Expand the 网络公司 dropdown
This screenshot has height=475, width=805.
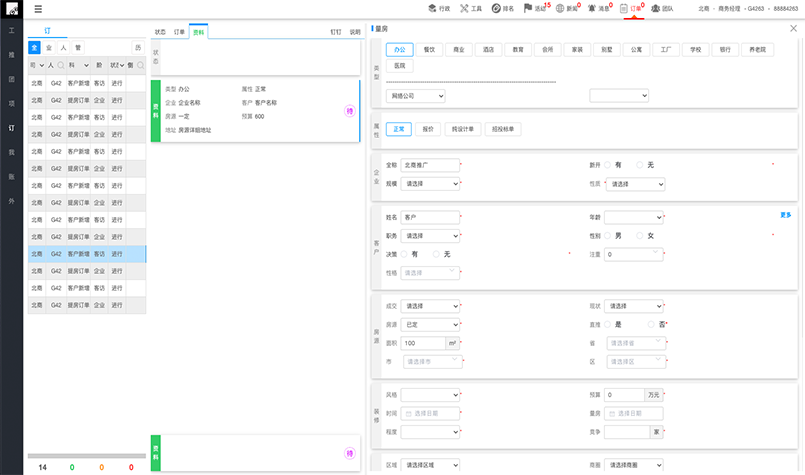[x=415, y=96]
